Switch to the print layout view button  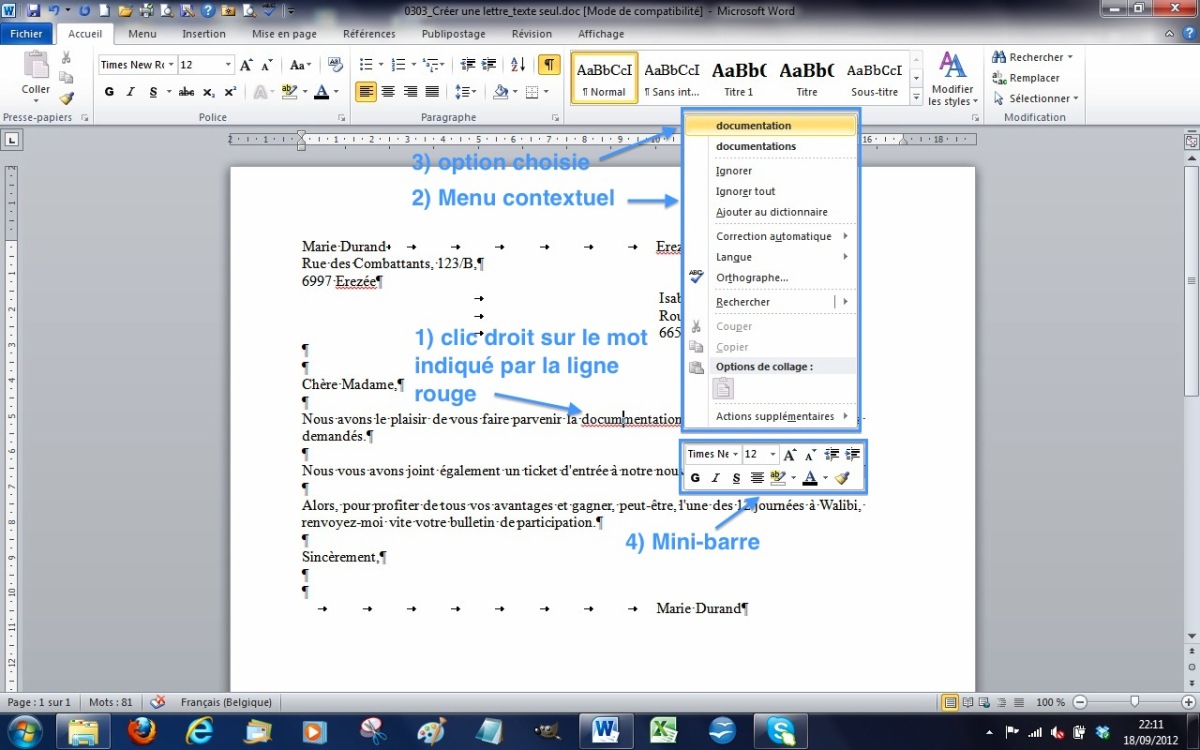[x=950, y=702]
